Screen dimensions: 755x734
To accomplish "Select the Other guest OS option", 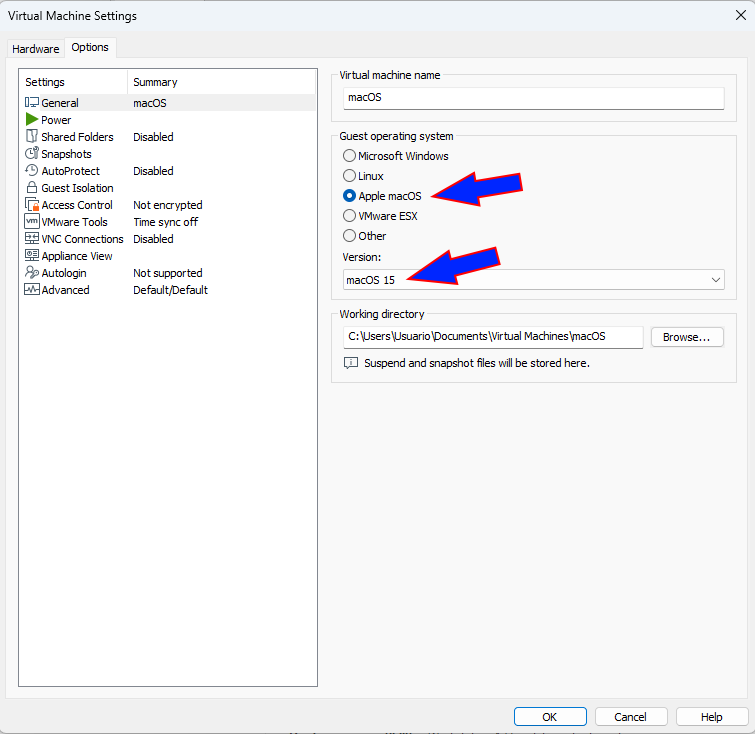I will (x=349, y=236).
